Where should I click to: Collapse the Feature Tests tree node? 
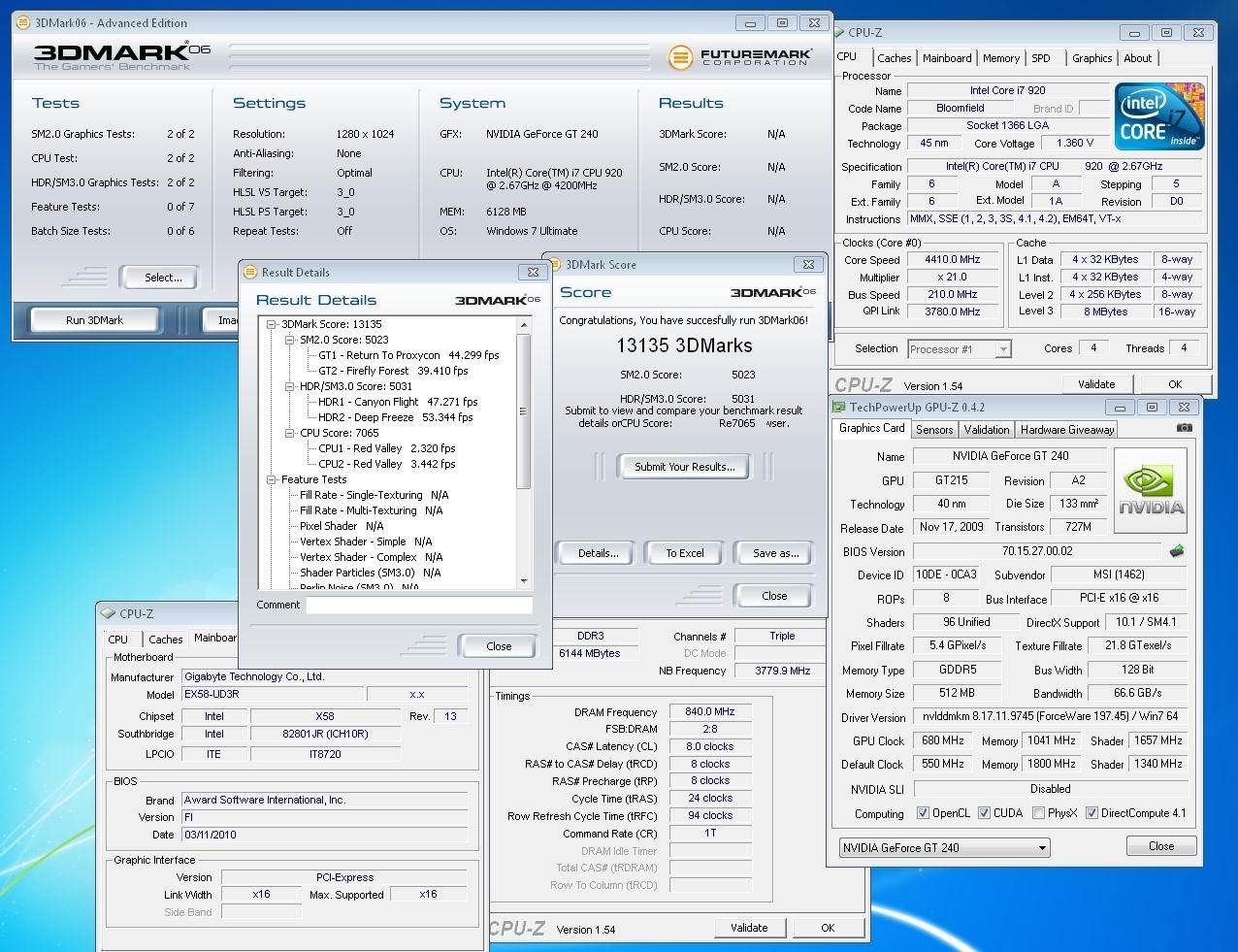(272, 479)
